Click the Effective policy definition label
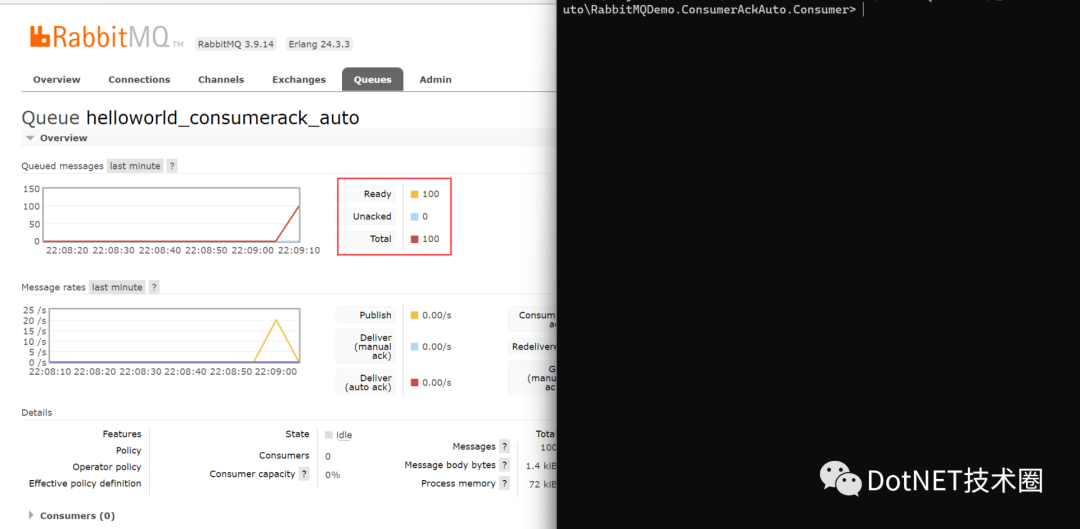1080x529 pixels. (x=85, y=484)
